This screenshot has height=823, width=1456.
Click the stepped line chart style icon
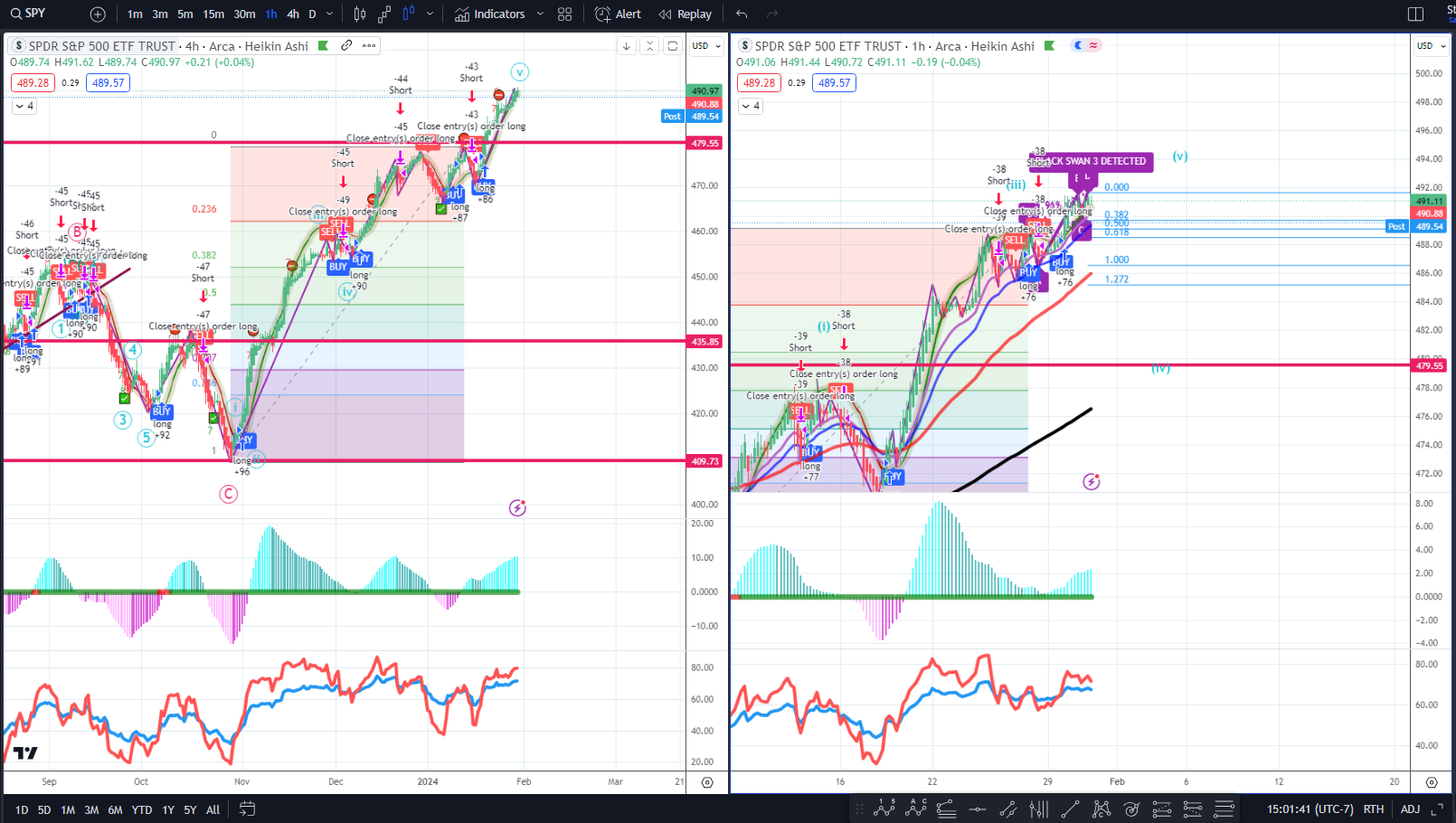coord(384,14)
